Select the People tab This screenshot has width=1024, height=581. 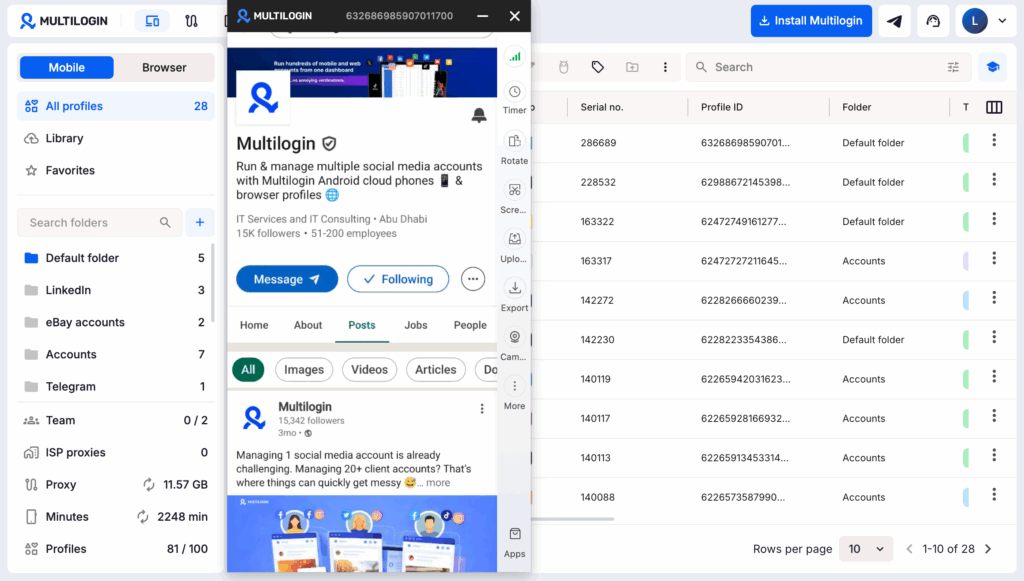point(470,325)
